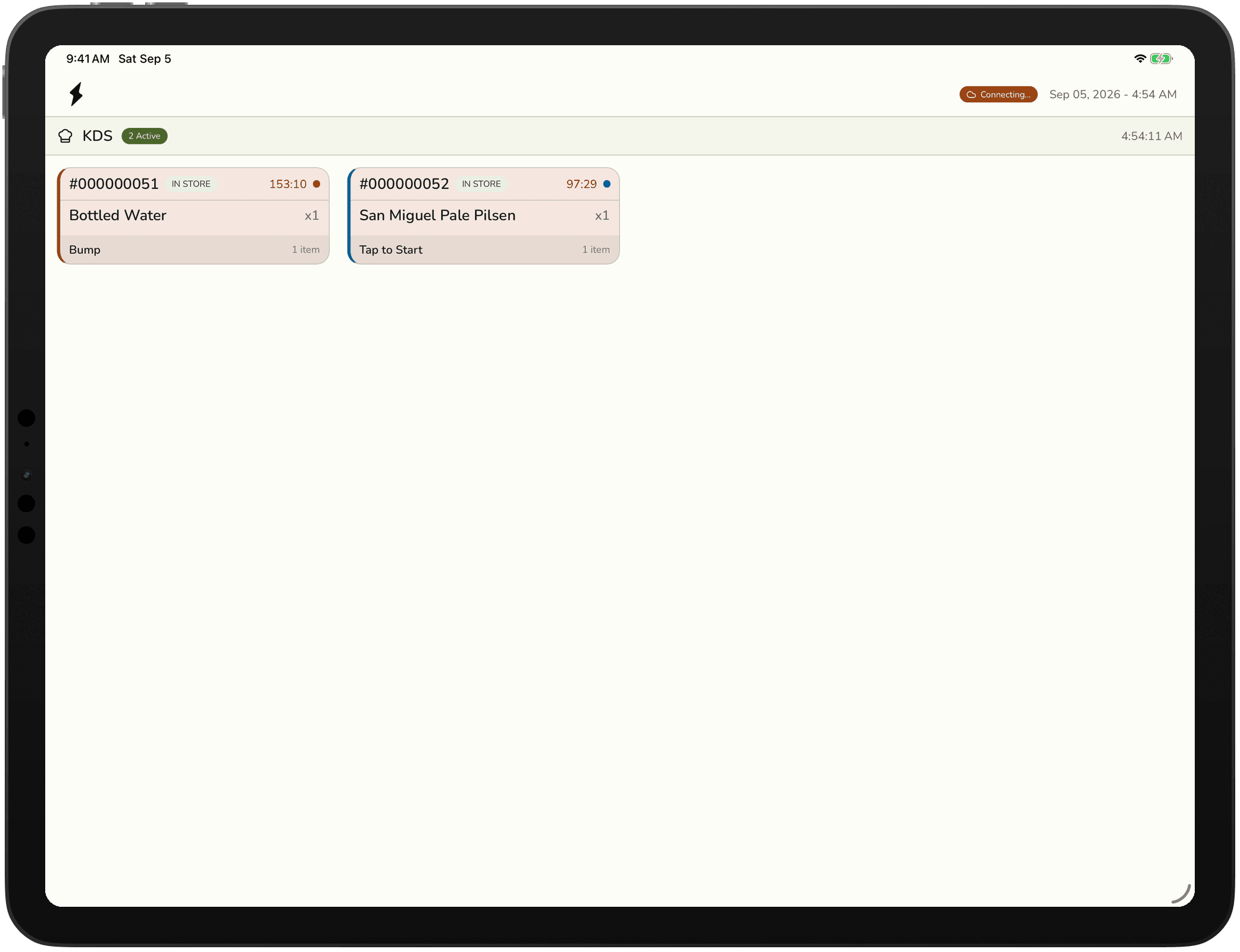
Task: Click IN STORE tag on order 52
Action: pyautogui.click(x=481, y=184)
